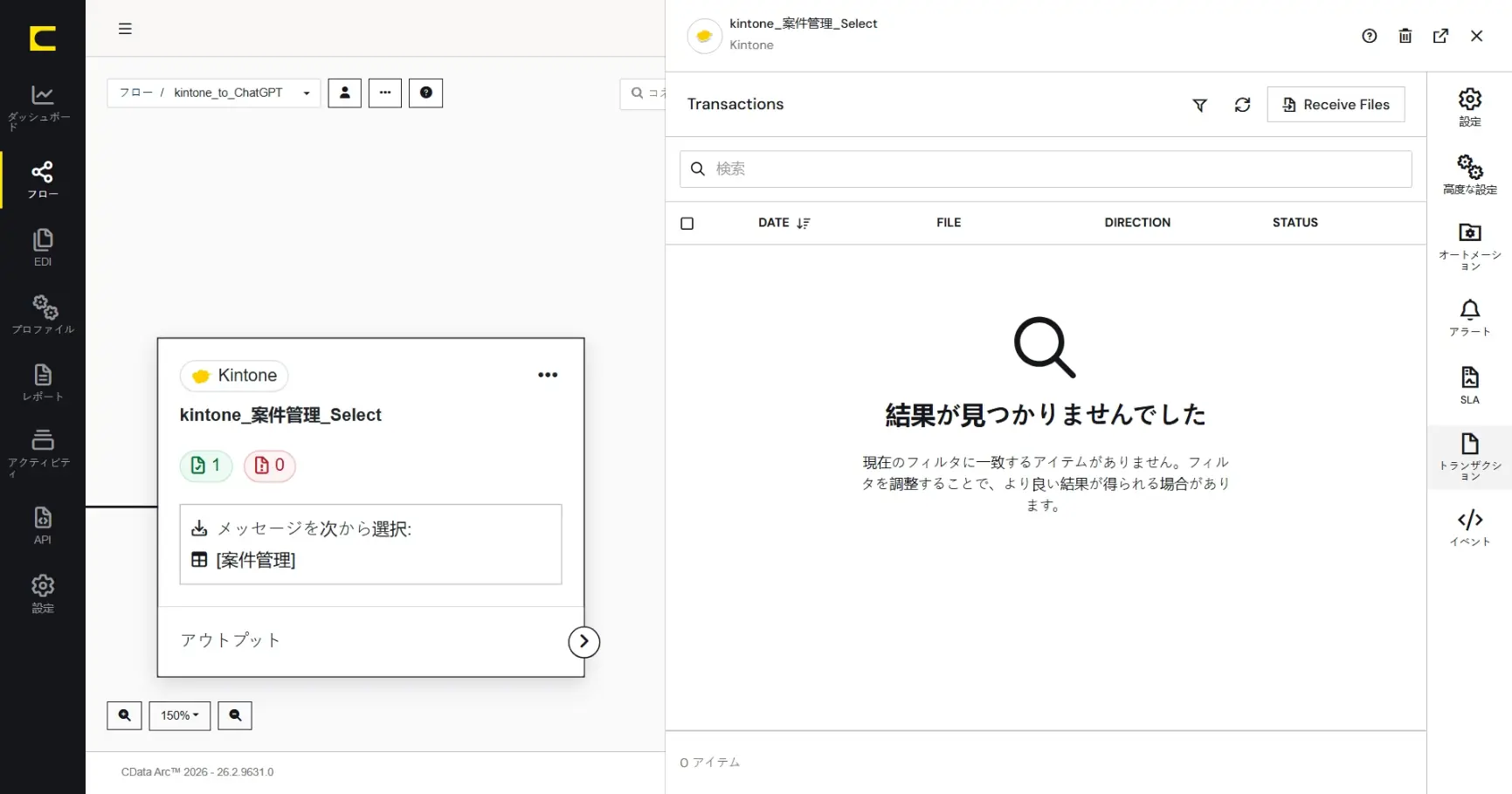The width and height of the screenshot is (1512, 794).
Task: Open the Flow (フロー) sidebar item
Action: (x=43, y=180)
